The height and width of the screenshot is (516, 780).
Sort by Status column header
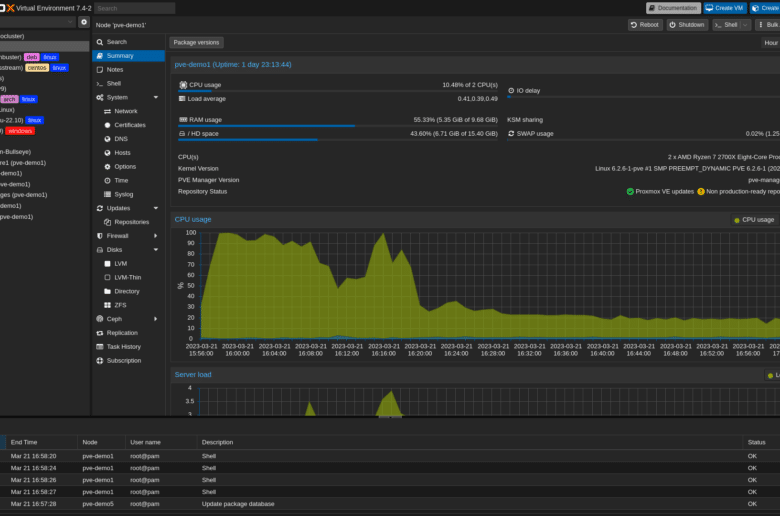pos(761,442)
